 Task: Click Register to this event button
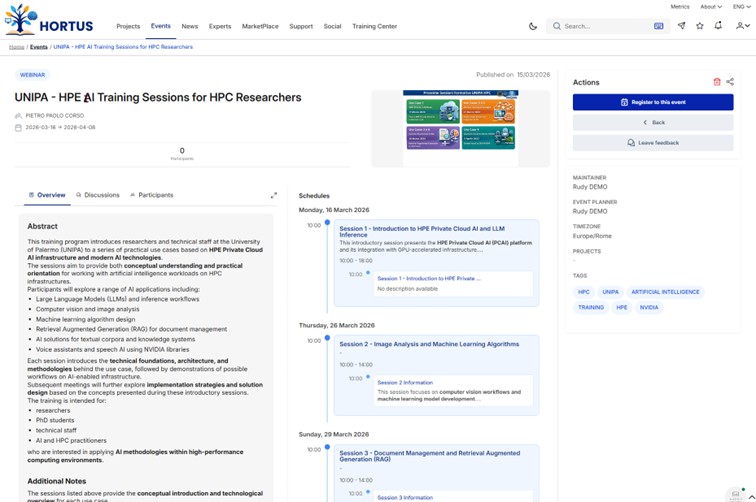pyautogui.click(x=653, y=102)
